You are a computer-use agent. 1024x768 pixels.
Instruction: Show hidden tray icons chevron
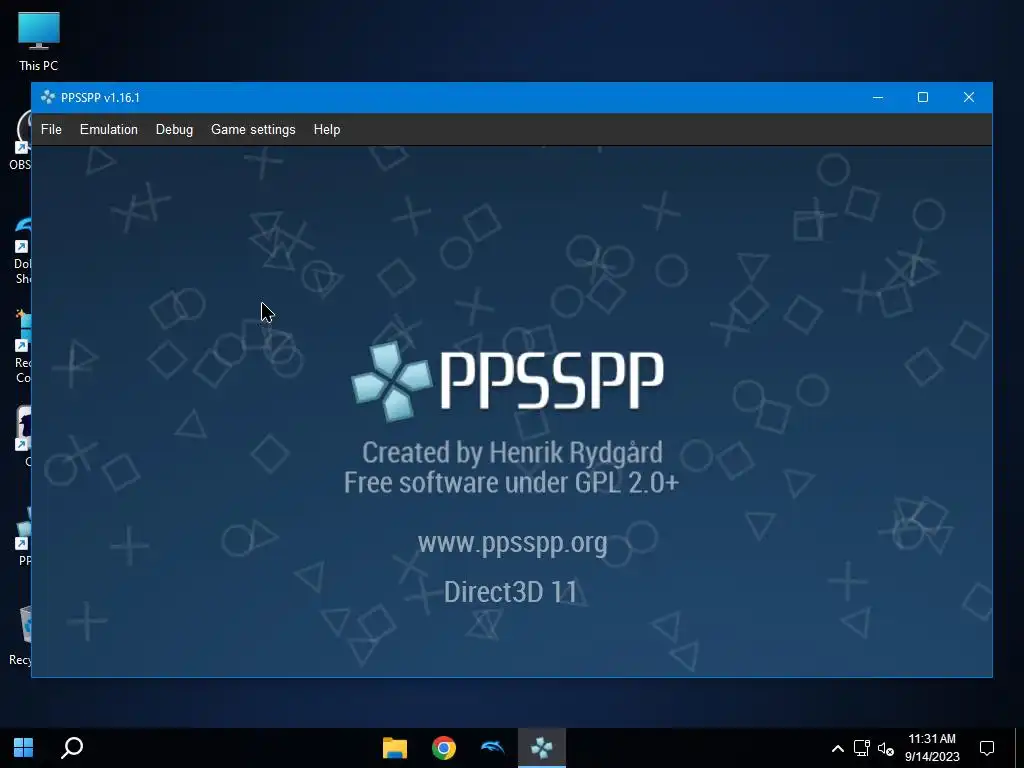(x=837, y=748)
